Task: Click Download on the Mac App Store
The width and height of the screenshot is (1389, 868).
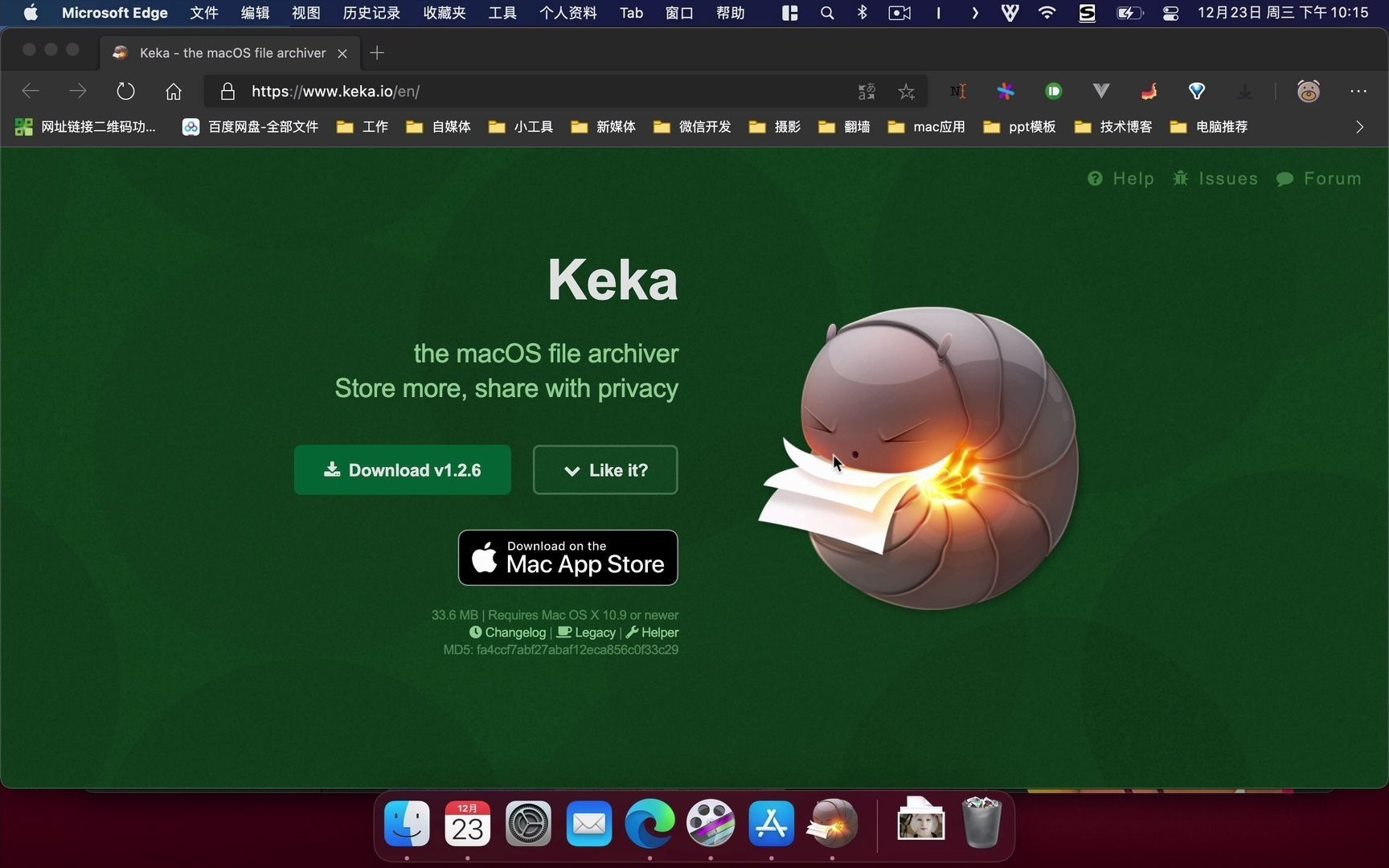Action: click(x=568, y=558)
